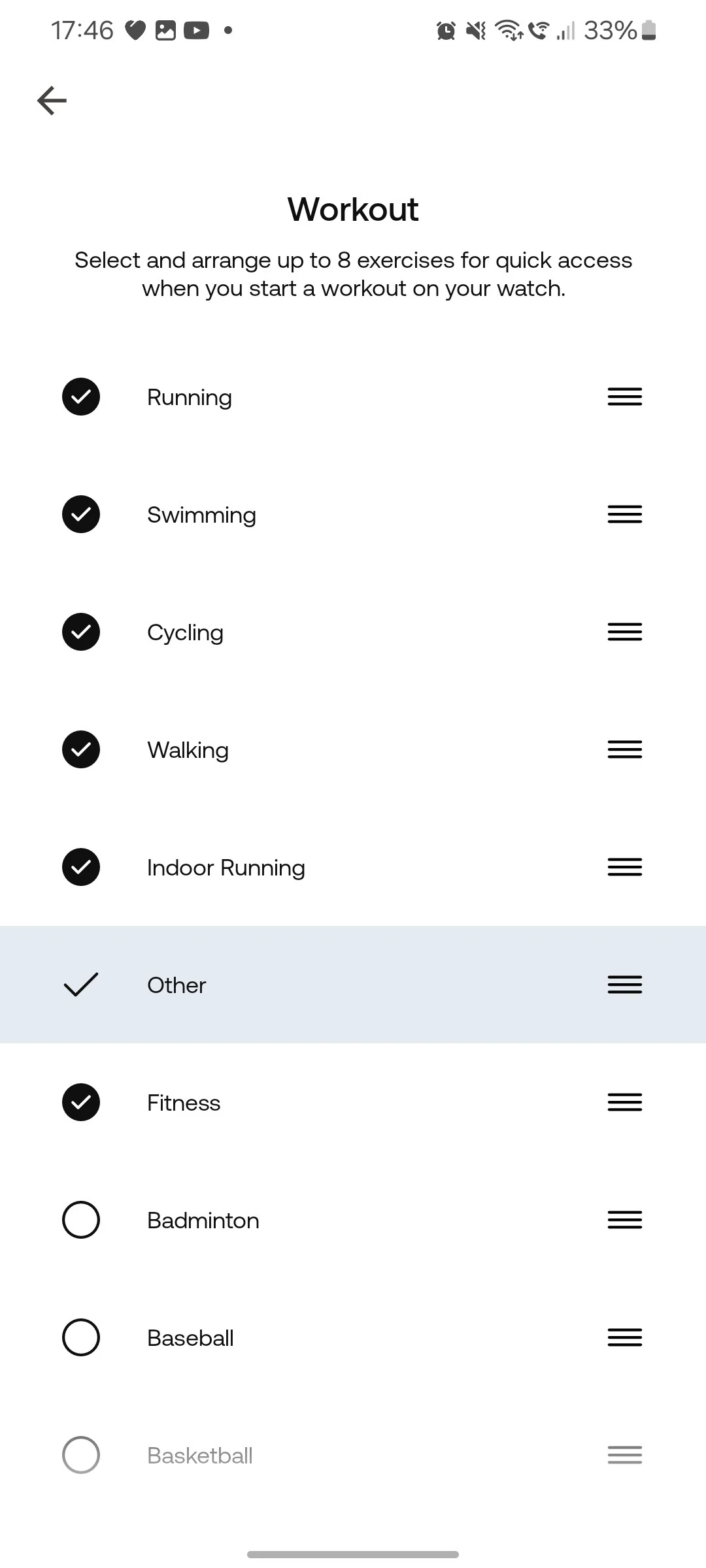Tap the bottom navigation gesture bar
The height and width of the screenshot is (1568, 706).
coord(353,1554)
